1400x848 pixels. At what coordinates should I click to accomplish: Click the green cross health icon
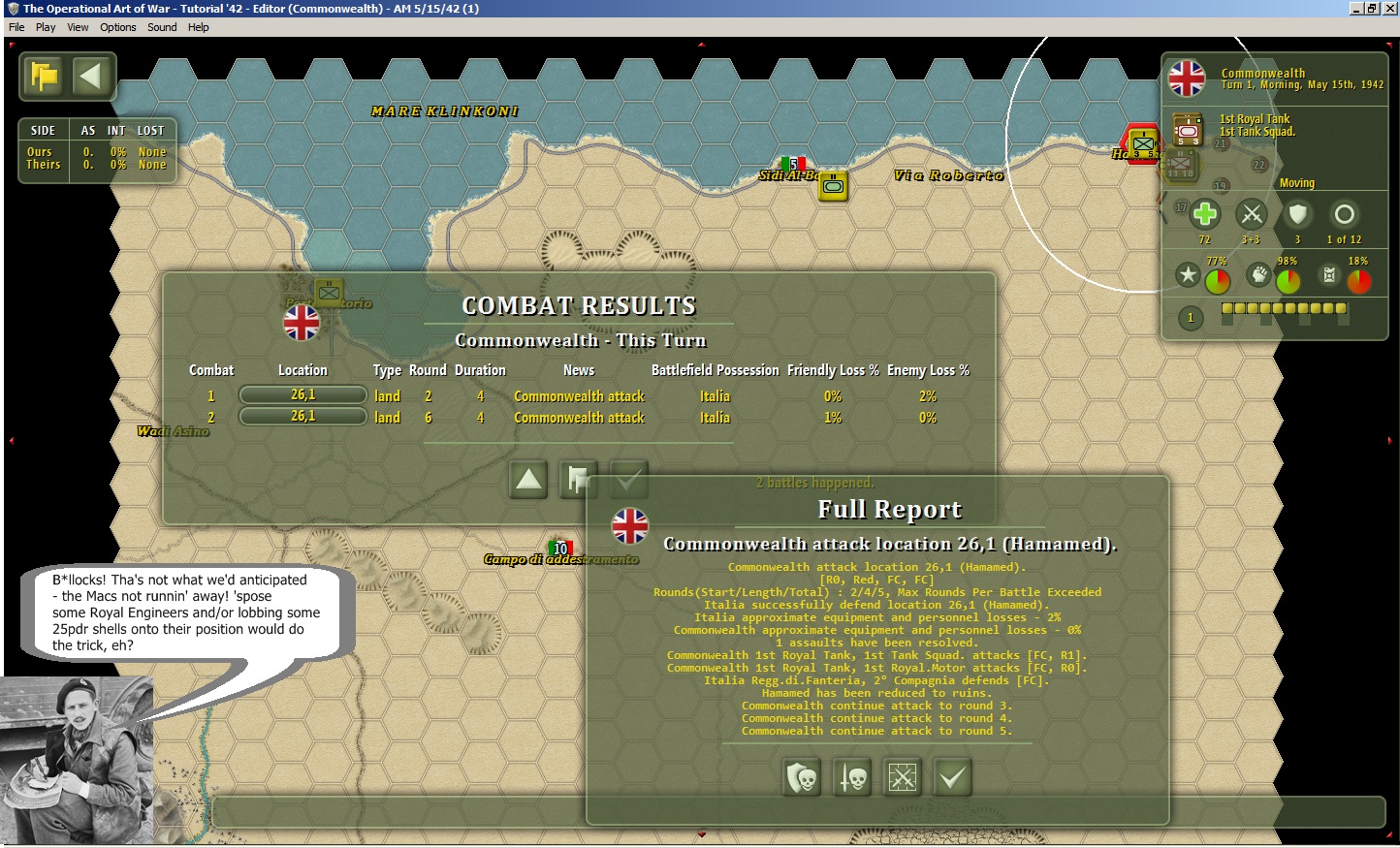pos(1205,214)
